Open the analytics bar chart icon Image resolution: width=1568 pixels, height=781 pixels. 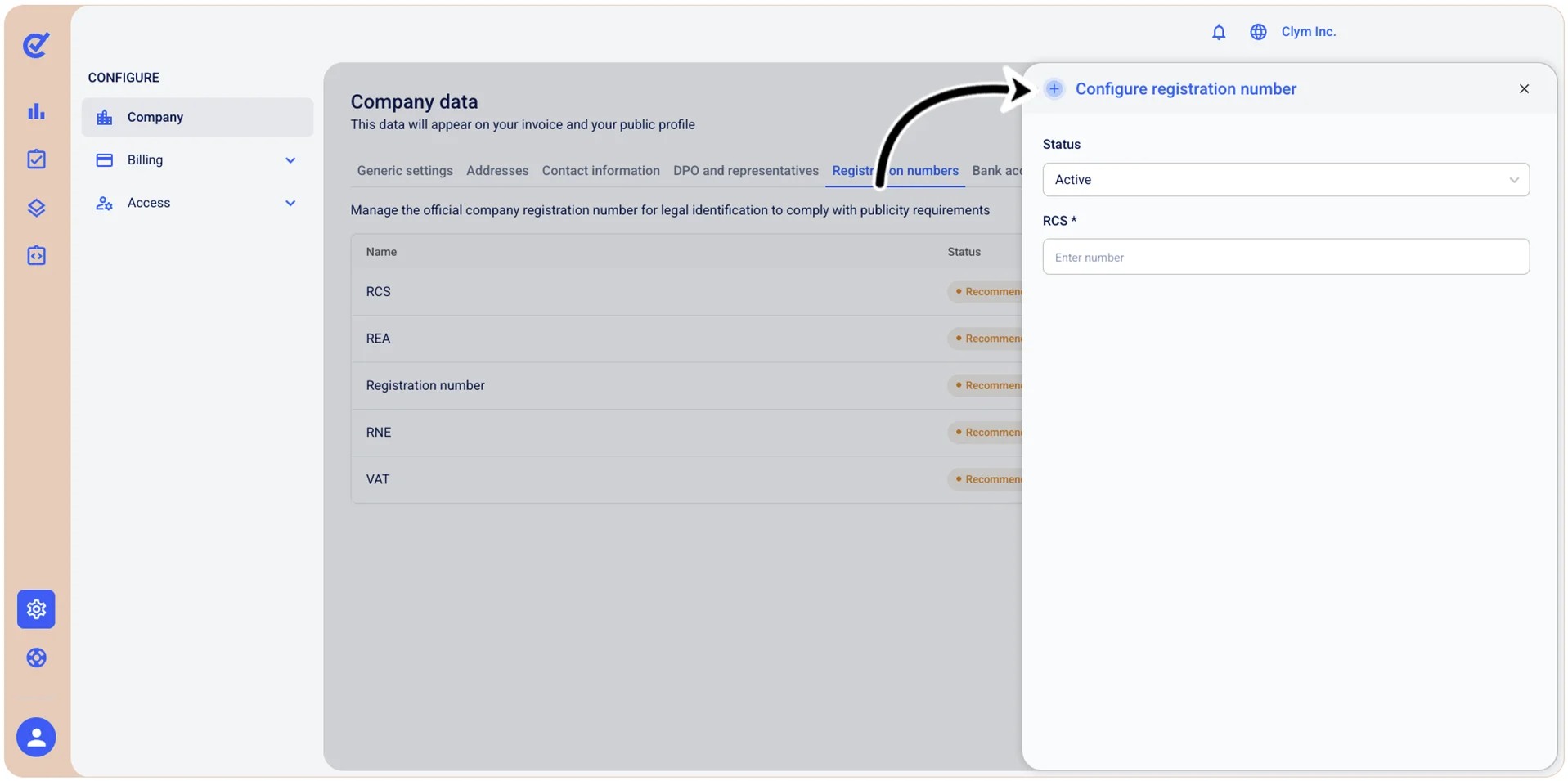coord(36,111)
